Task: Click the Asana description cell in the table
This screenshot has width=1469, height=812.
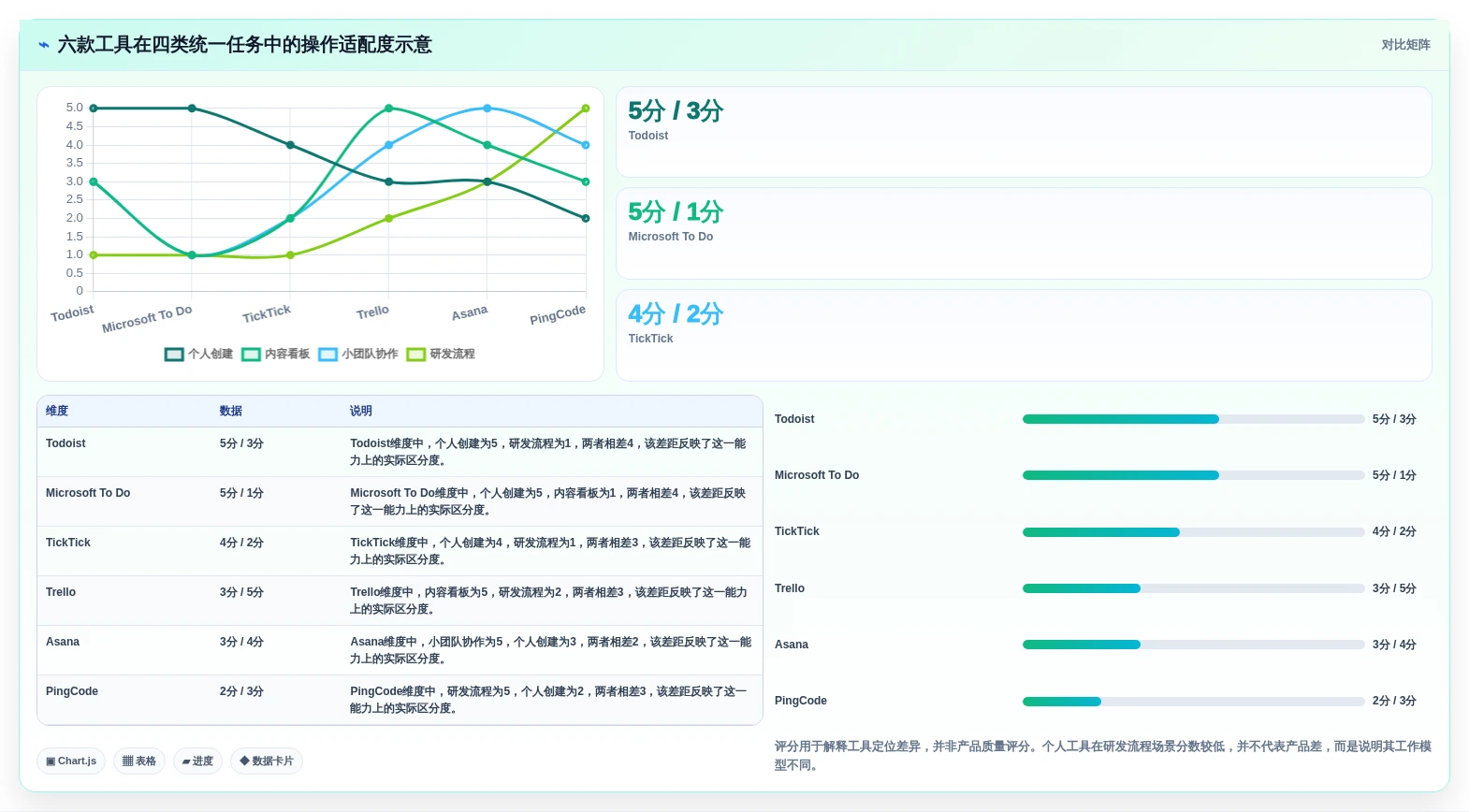Action: [x=551, y=650]
